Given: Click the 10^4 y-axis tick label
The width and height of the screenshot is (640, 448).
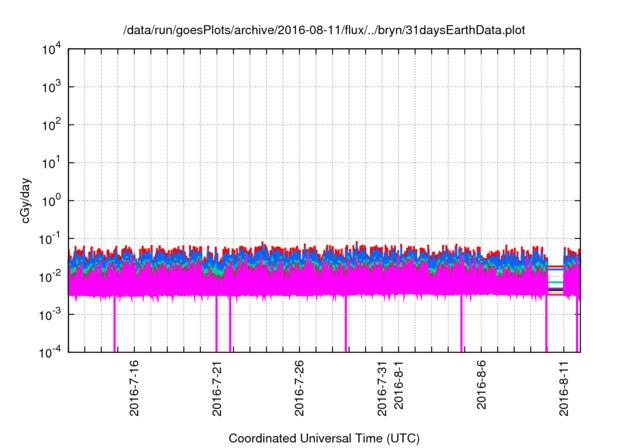Looking at the screenshot, I should coord(51,50).
